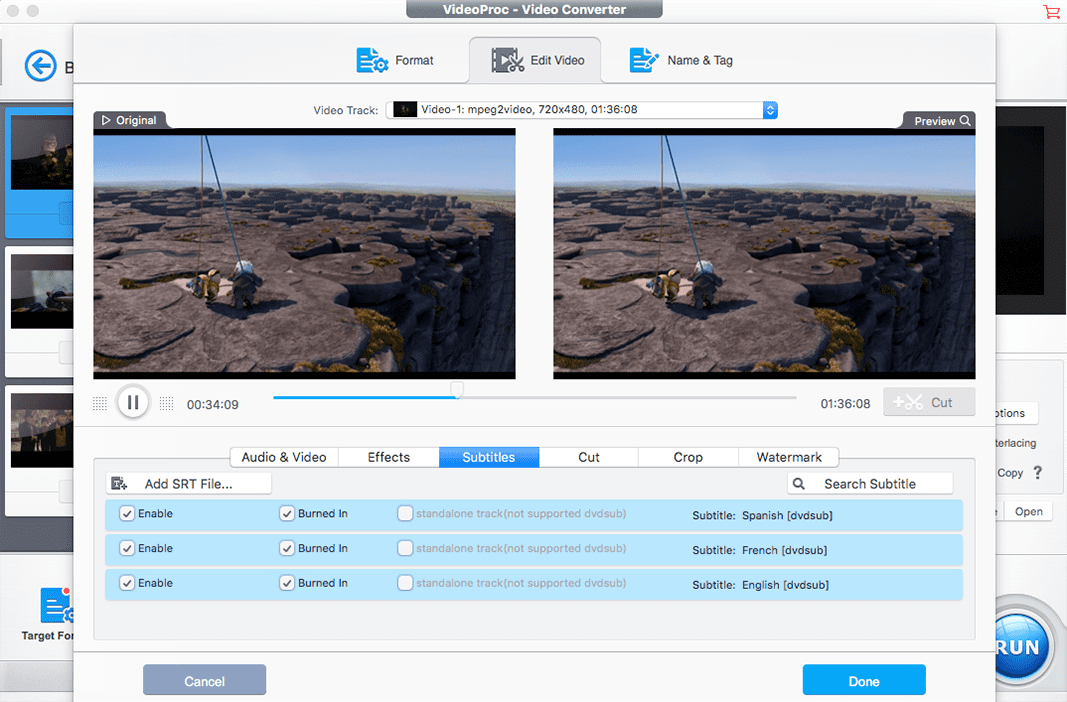Check standalone track for Spanish subtitle

coord(405,514)
